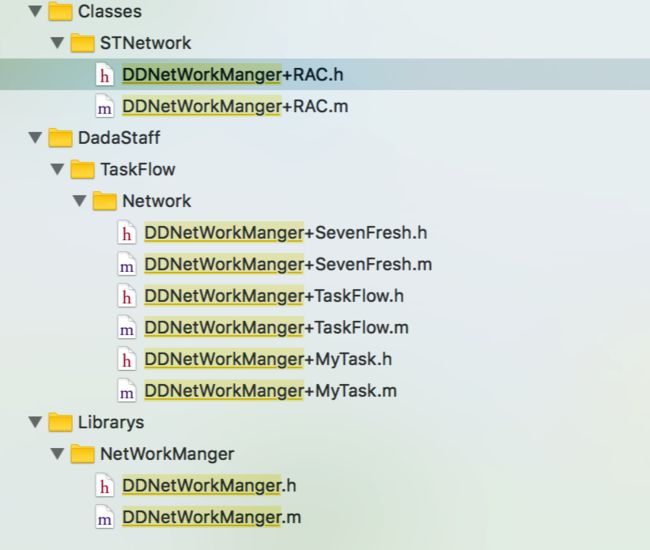Select the TaskFlow group label
The width and height of the screenshot is (650, 550).
[x=138, y=170]
